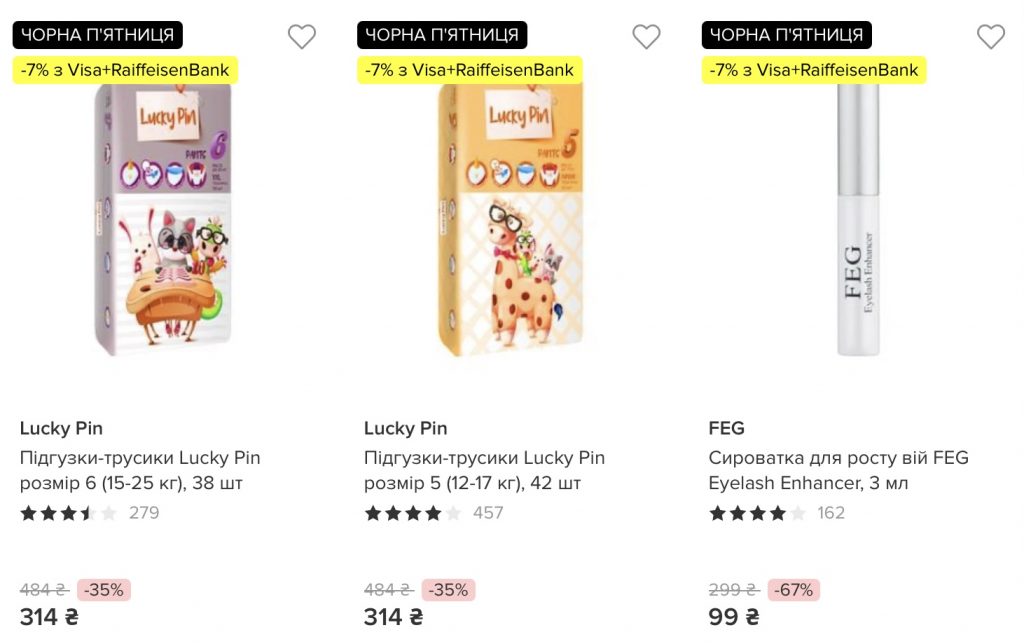Click the 99 ₴ price of FEG serum
The height and width of the screenshot is (644, 1024).
coord(734,617)
